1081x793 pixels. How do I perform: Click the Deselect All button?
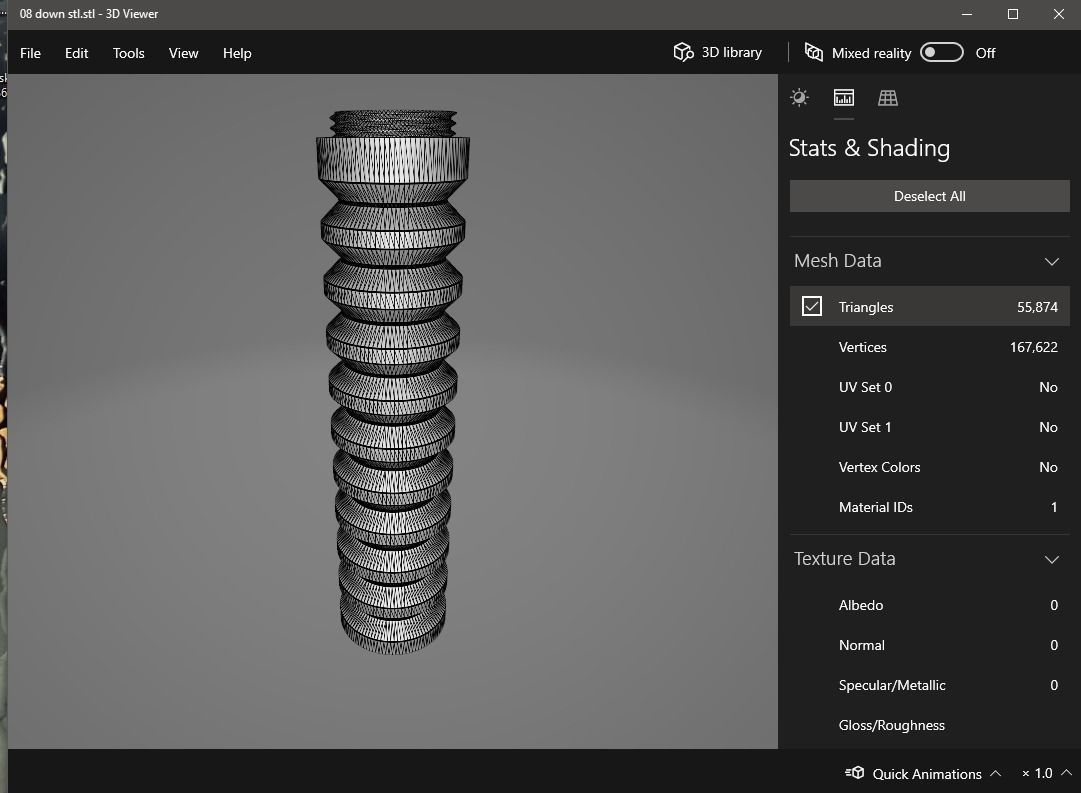pyautogui.click(x=929, y=196)
